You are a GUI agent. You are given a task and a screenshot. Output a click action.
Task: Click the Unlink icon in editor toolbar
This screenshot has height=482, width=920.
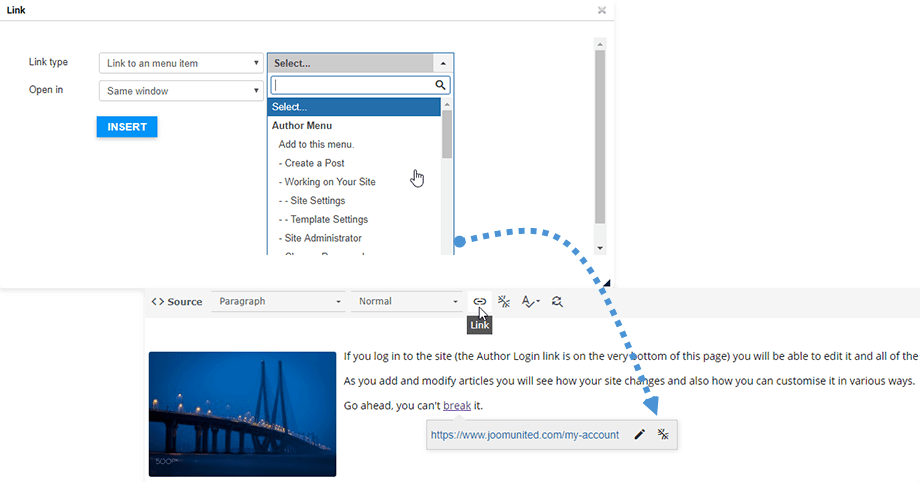coord(504,301)
